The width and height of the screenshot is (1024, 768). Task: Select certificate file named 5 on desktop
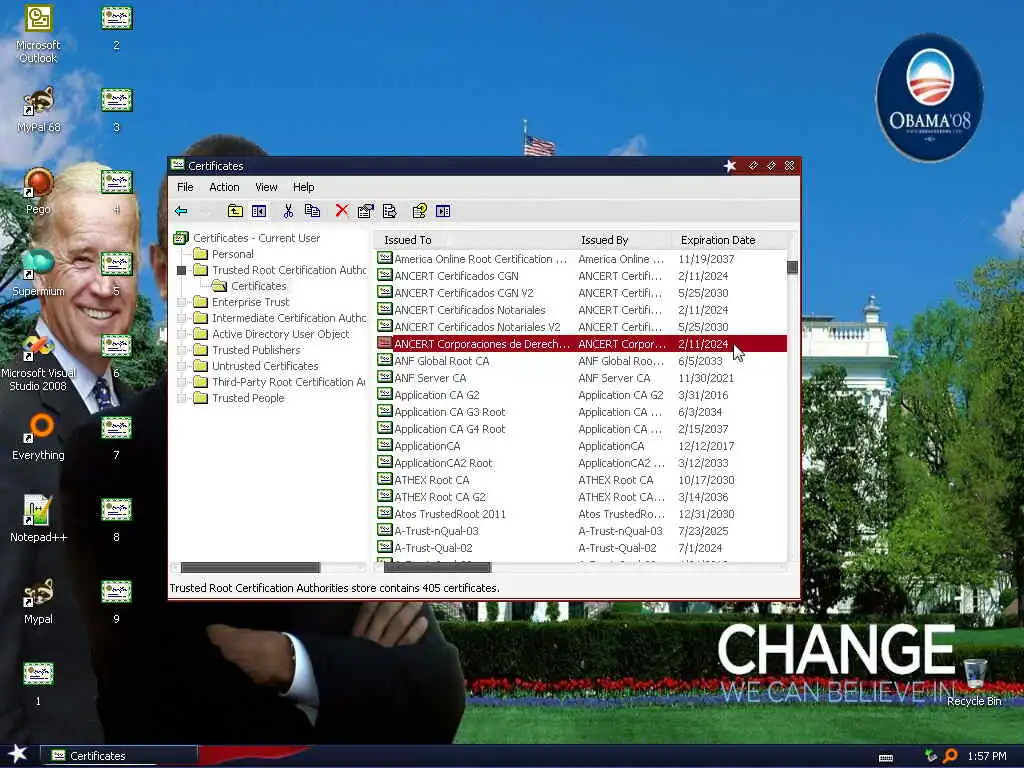[x=116, y=274]
